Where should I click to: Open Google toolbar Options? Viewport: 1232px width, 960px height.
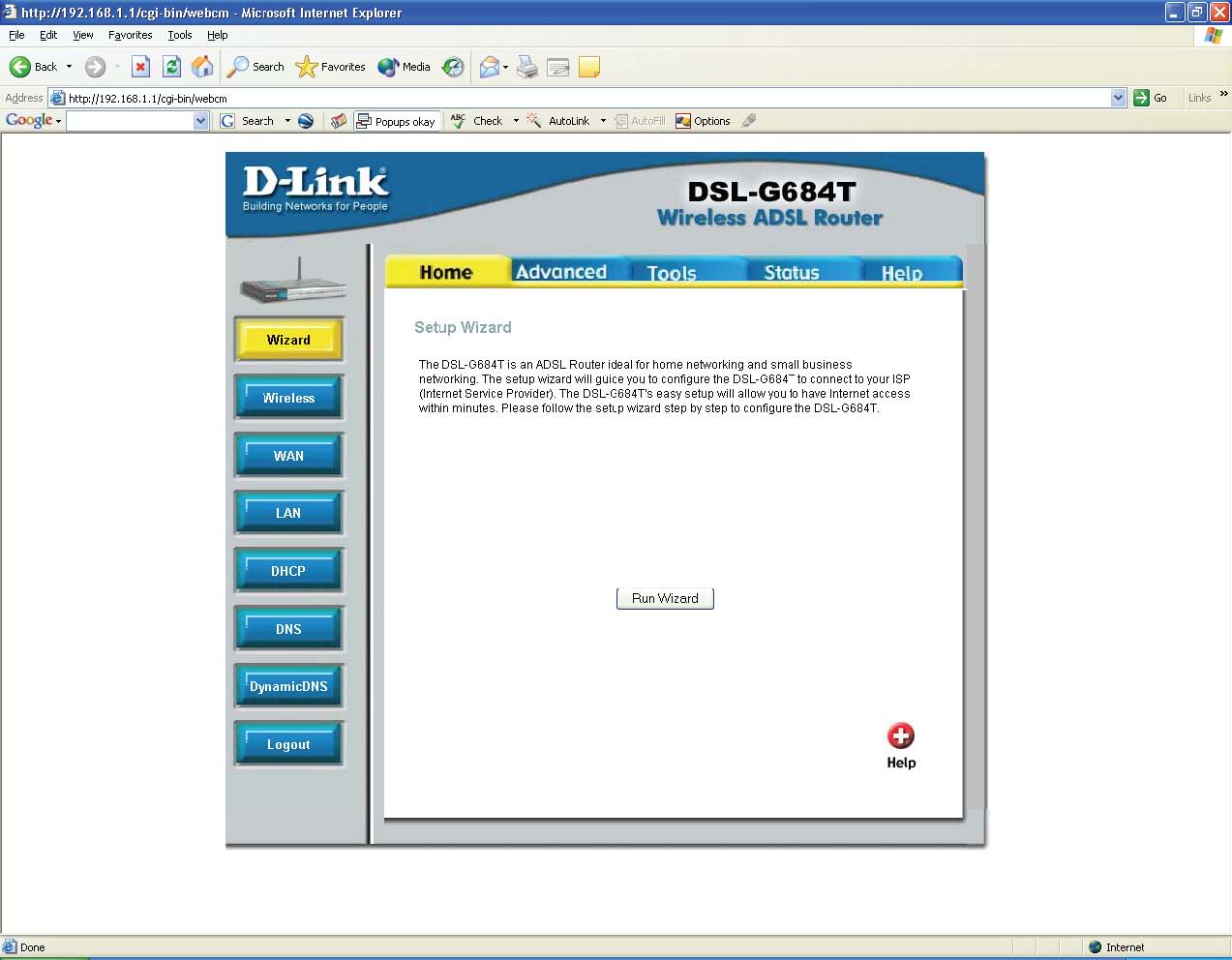[703, 121]
